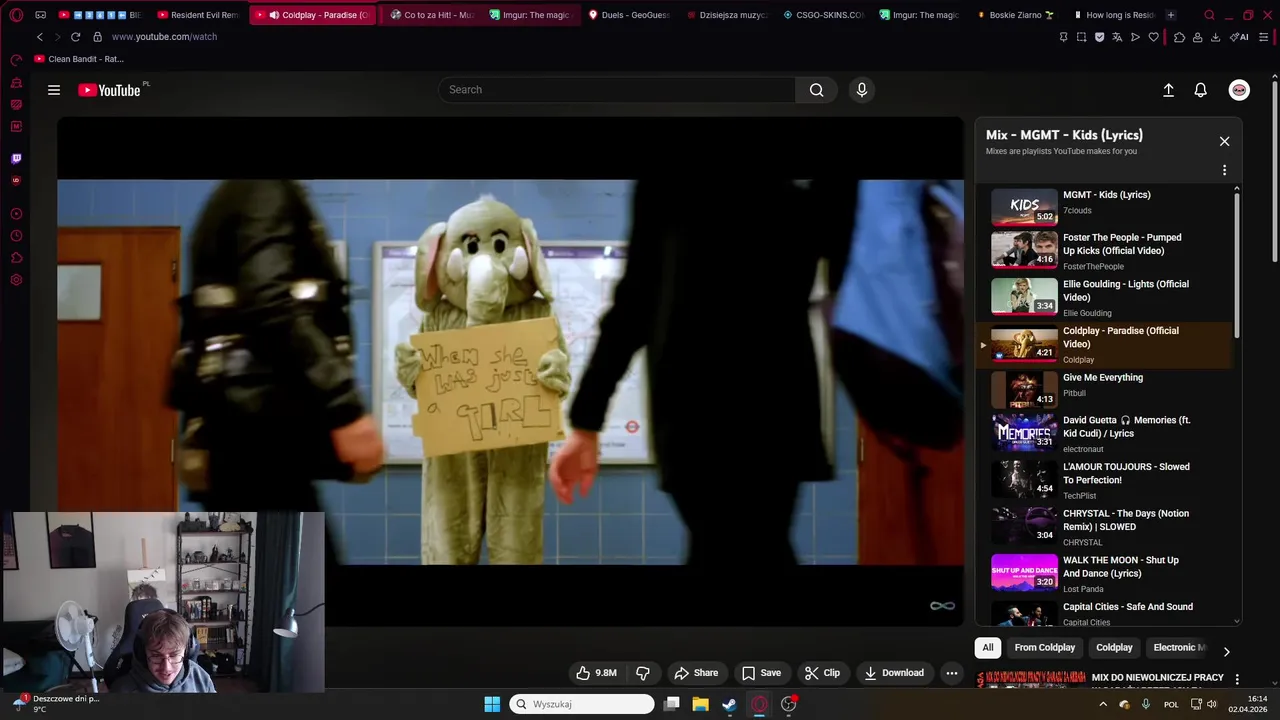The image size is (1280, 720).
Task: Click the Mix playlist scrollbar
Action: coord(1237,265)
